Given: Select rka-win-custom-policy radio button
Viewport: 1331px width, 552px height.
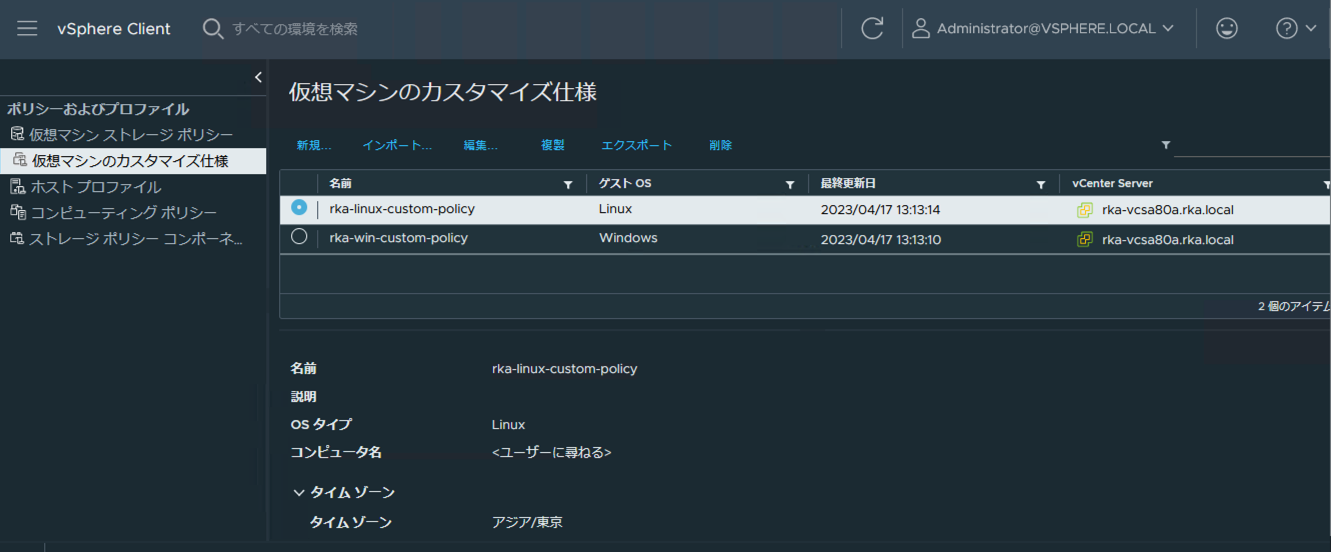Looking at the screenshot, I should 299,237.
